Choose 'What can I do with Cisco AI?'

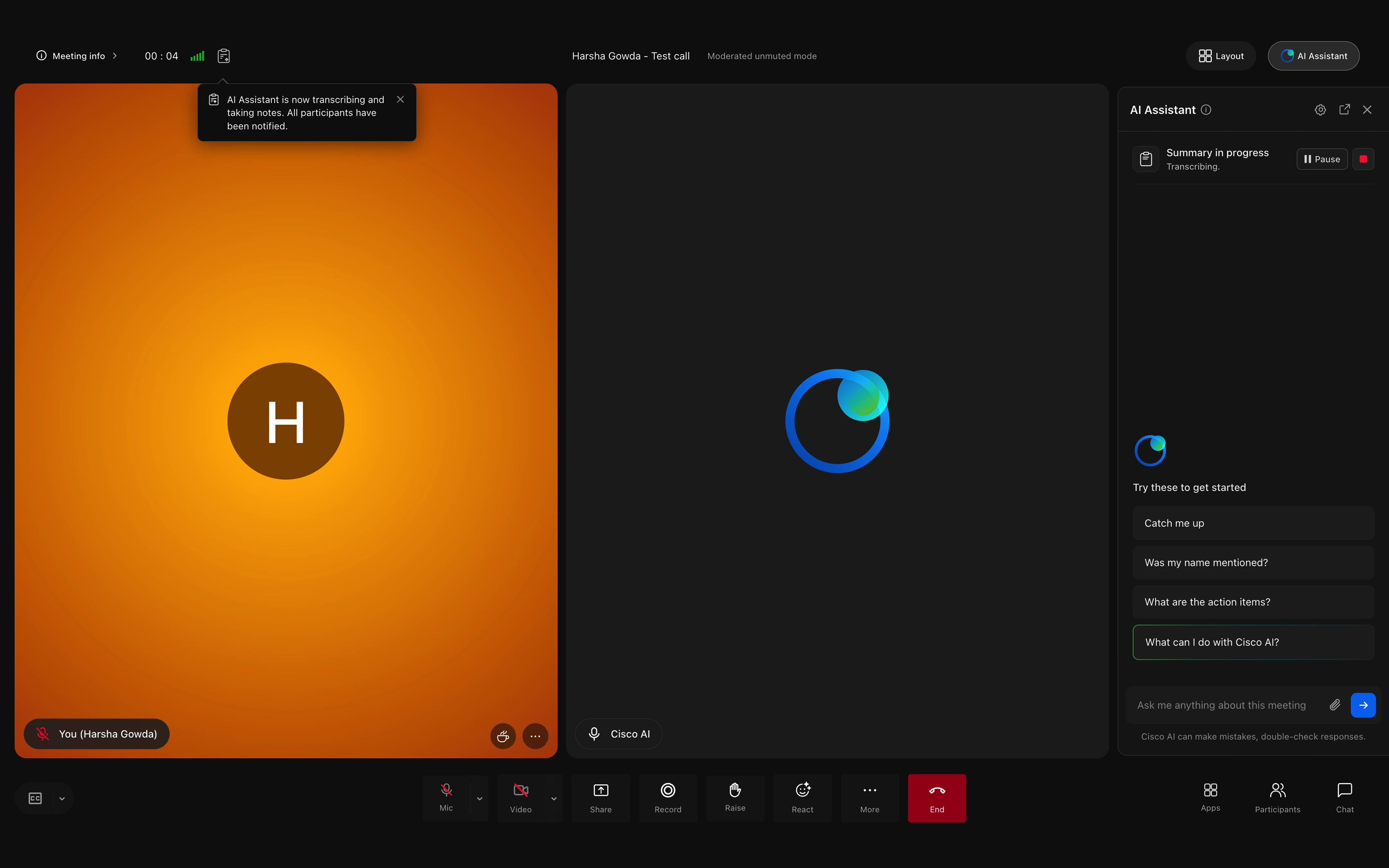(1253, 642)
